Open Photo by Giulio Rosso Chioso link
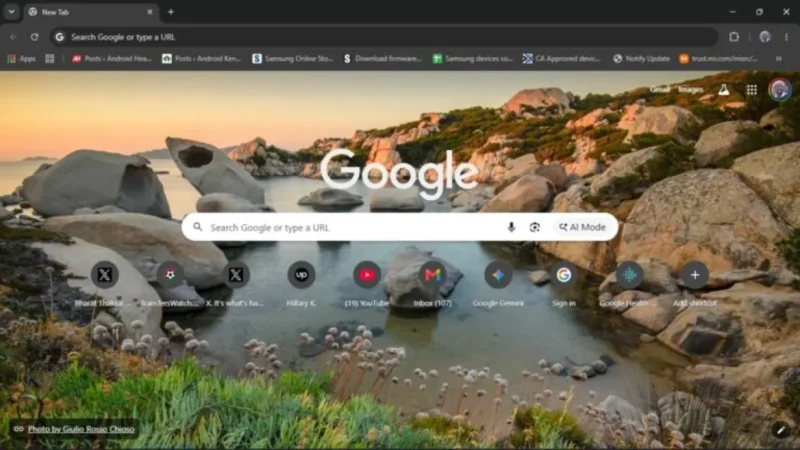Image resolution: width=800 pixels, height=450 pixels. (x=81, y=429)
